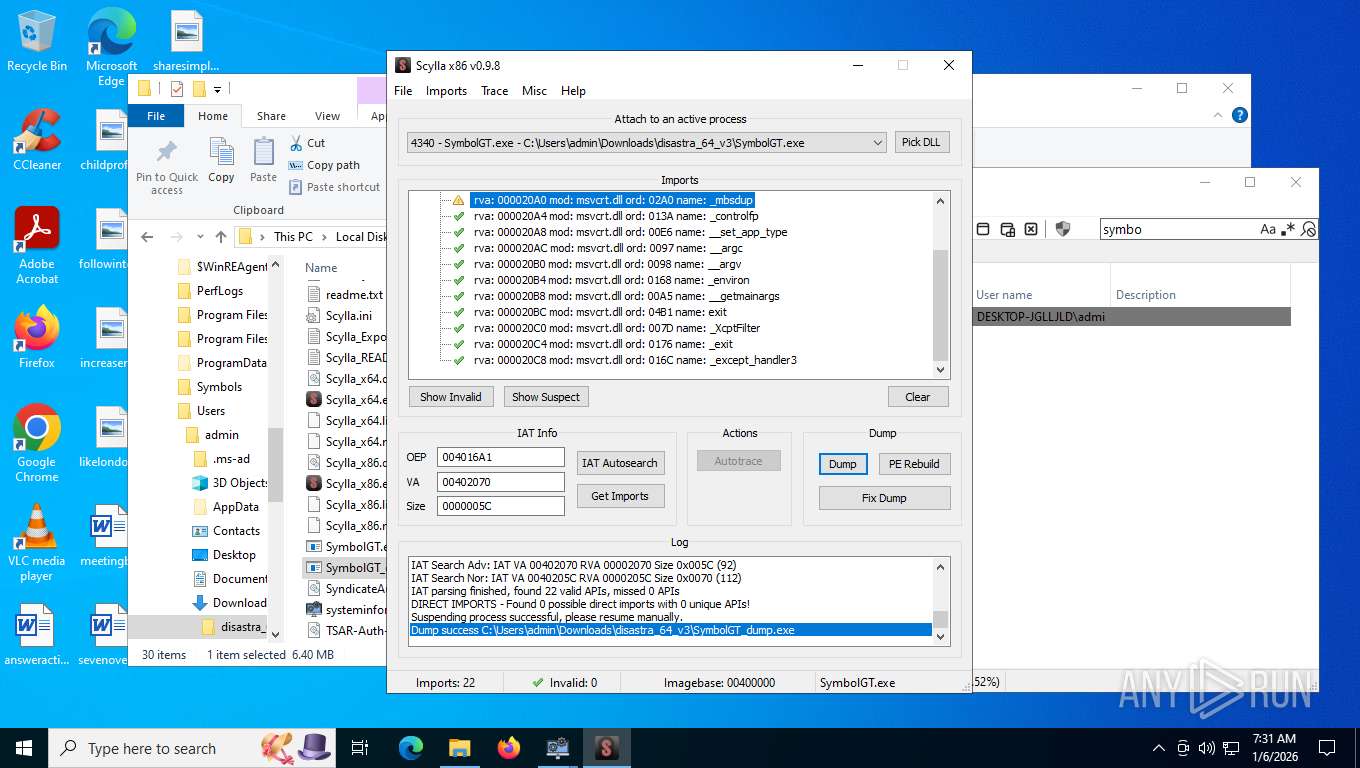The height and width of the screenshot is (768, 1360).
Task: Click the Copy icon in the Explorer ribbon
Action: click(x=221, y=151)
